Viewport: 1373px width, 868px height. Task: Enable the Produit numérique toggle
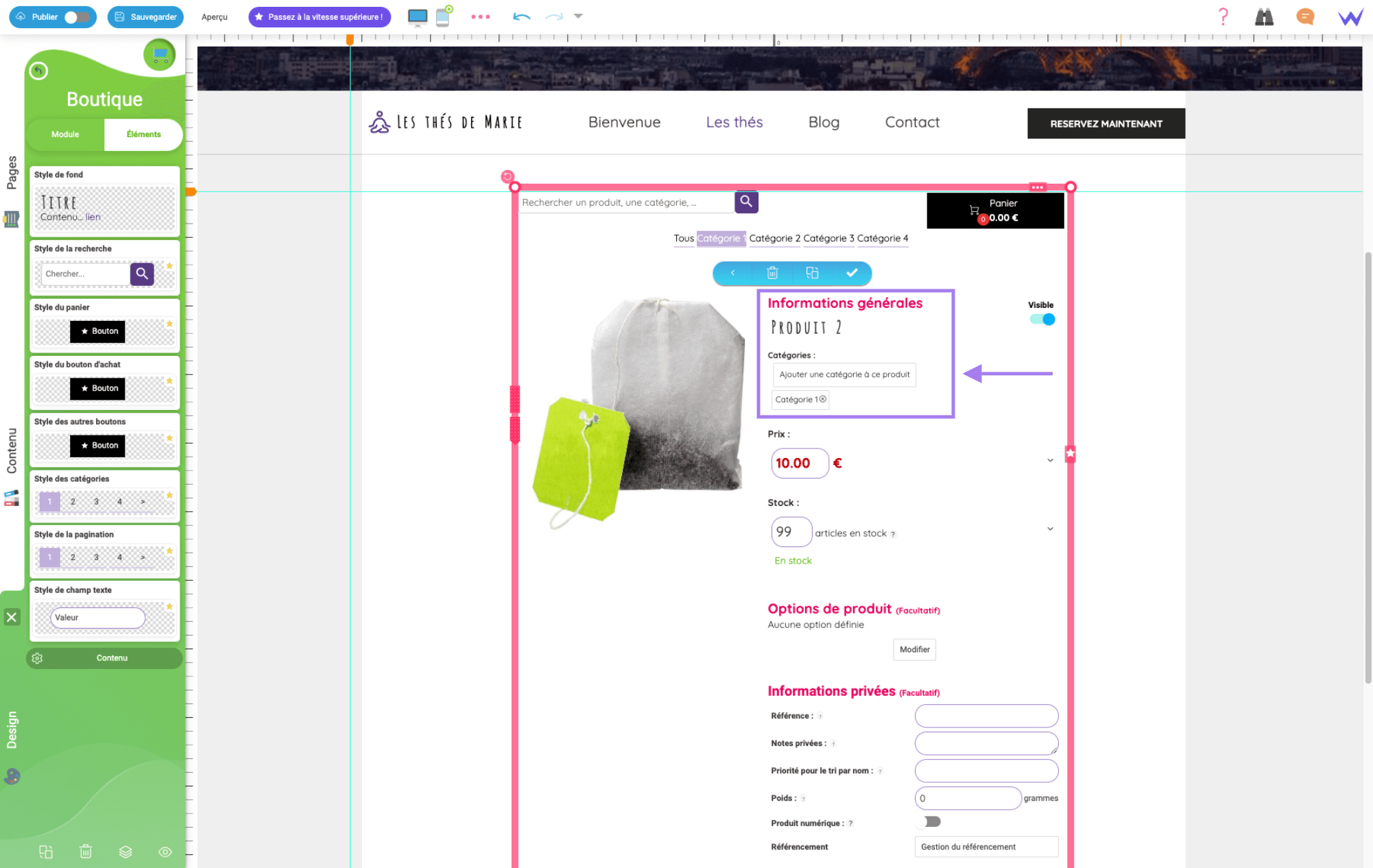931,821
